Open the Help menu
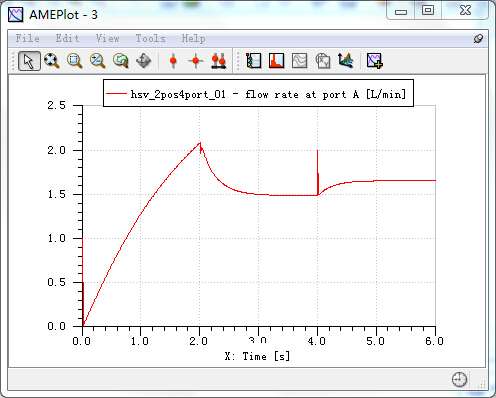496x398 pixels. 193,38
